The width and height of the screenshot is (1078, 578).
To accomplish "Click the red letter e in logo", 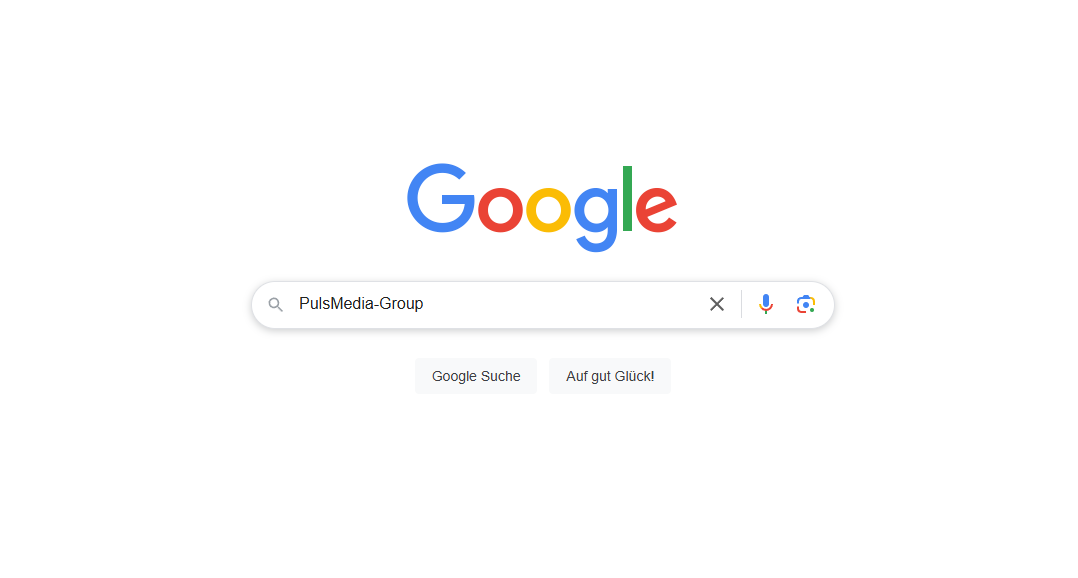I will (x=657, y=209).
